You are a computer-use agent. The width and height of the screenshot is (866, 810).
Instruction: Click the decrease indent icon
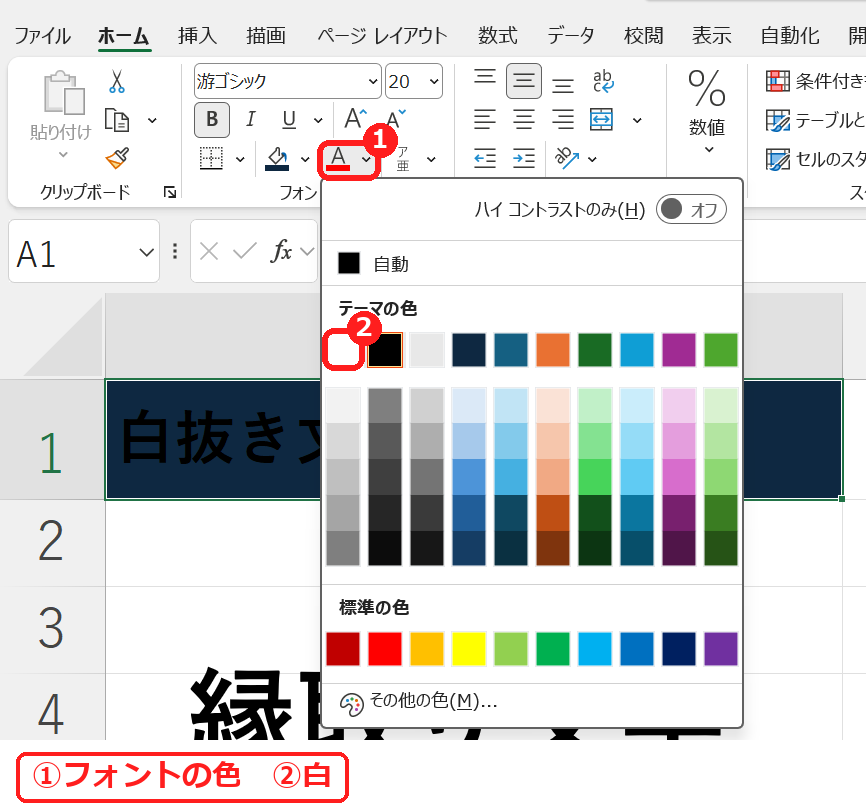pos(485,158)
